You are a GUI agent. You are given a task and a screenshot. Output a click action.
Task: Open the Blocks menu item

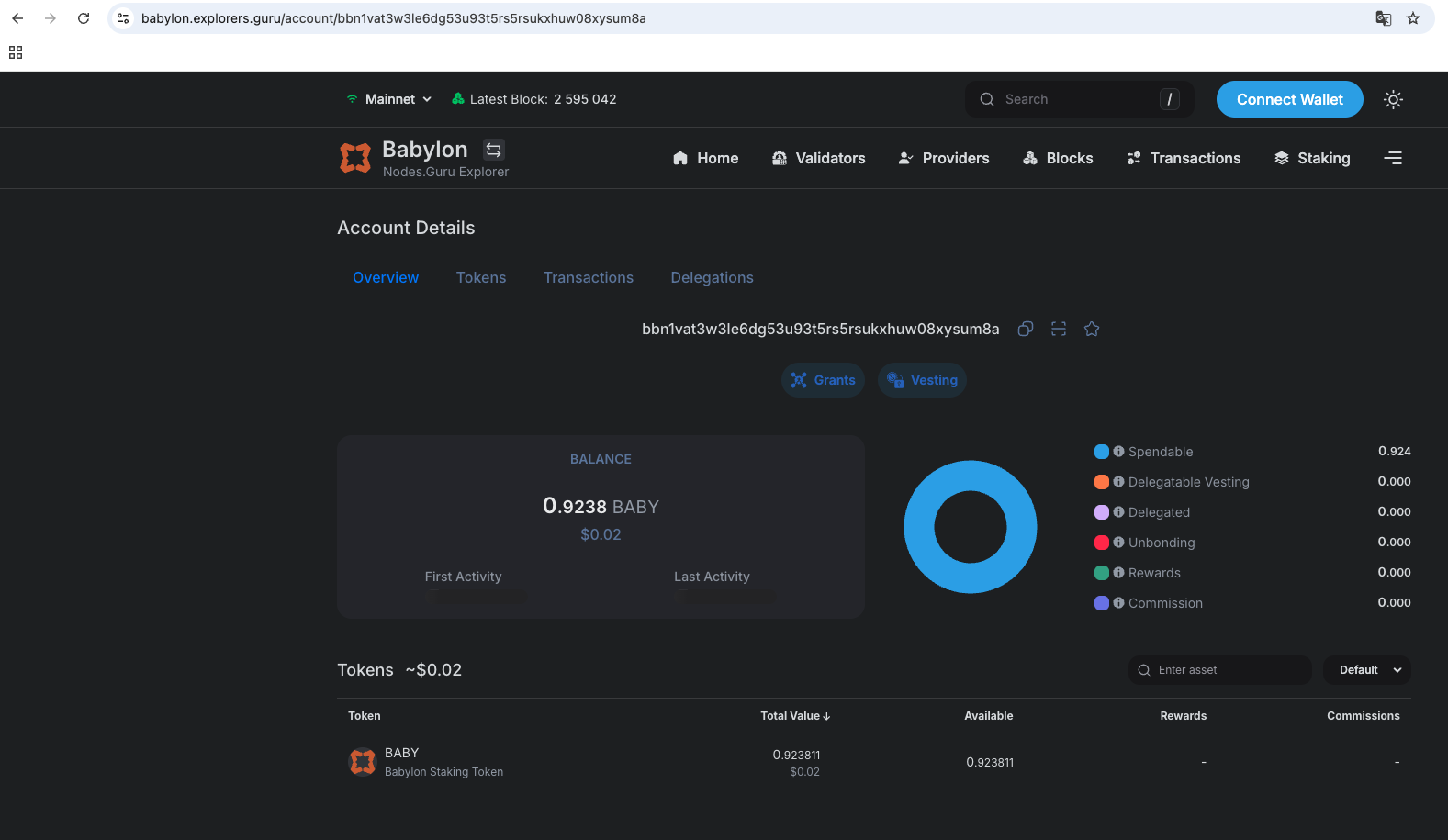pyautogui.click(x=1058, y=158)
